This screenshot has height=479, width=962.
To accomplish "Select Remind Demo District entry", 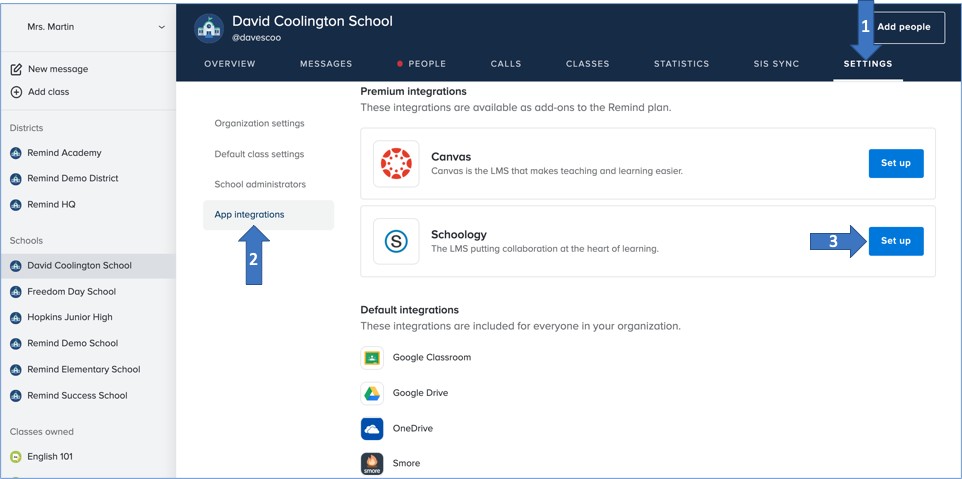I will tap(73, 179).
